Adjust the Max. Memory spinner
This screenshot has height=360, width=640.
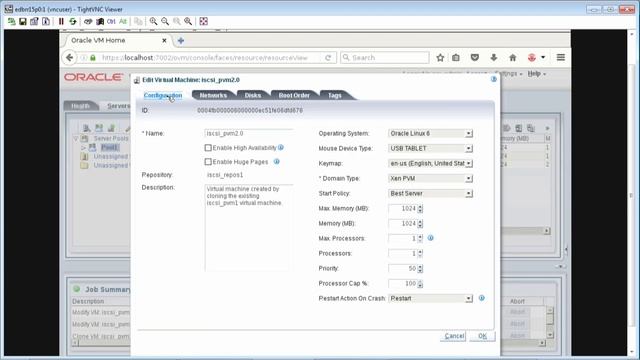click(x=420, y=209)
